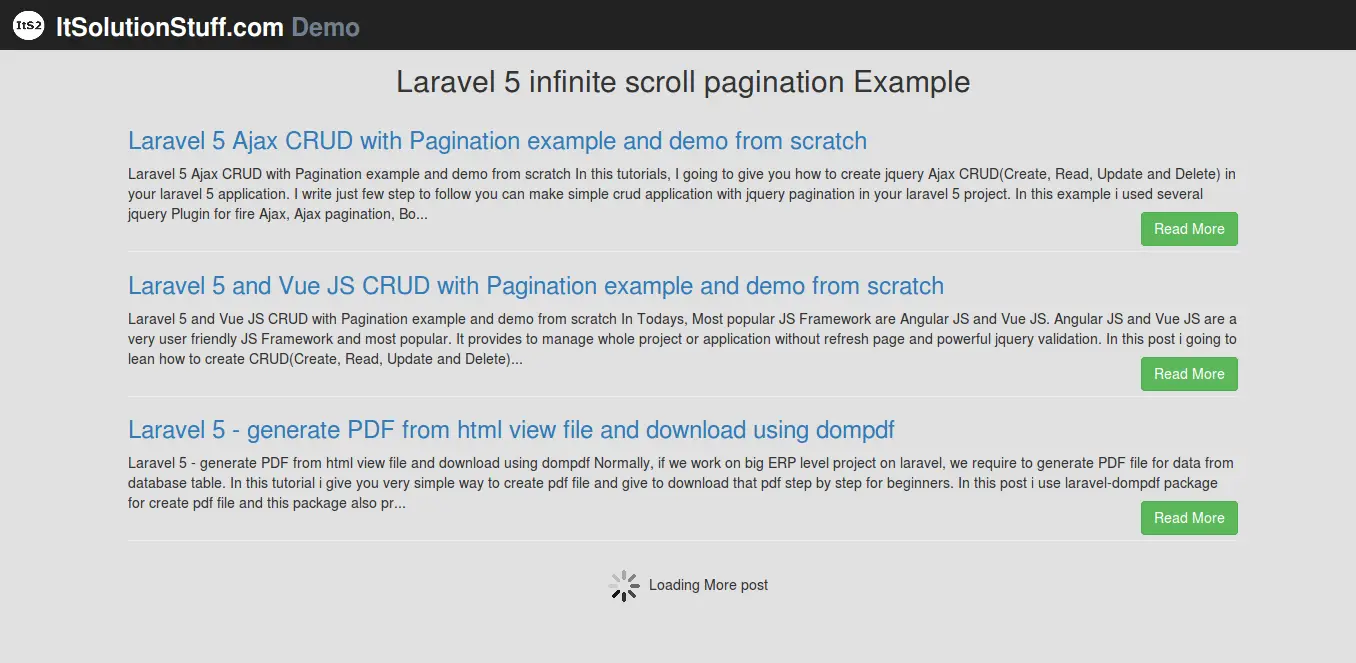Open the generate PDF using dompdf post title

click(x=511, y=430)
